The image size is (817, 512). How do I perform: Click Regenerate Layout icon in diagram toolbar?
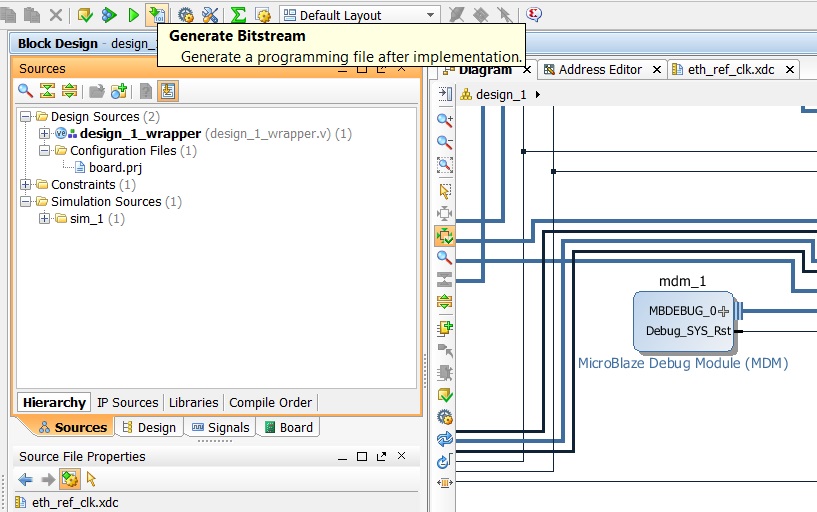point(444,440)
